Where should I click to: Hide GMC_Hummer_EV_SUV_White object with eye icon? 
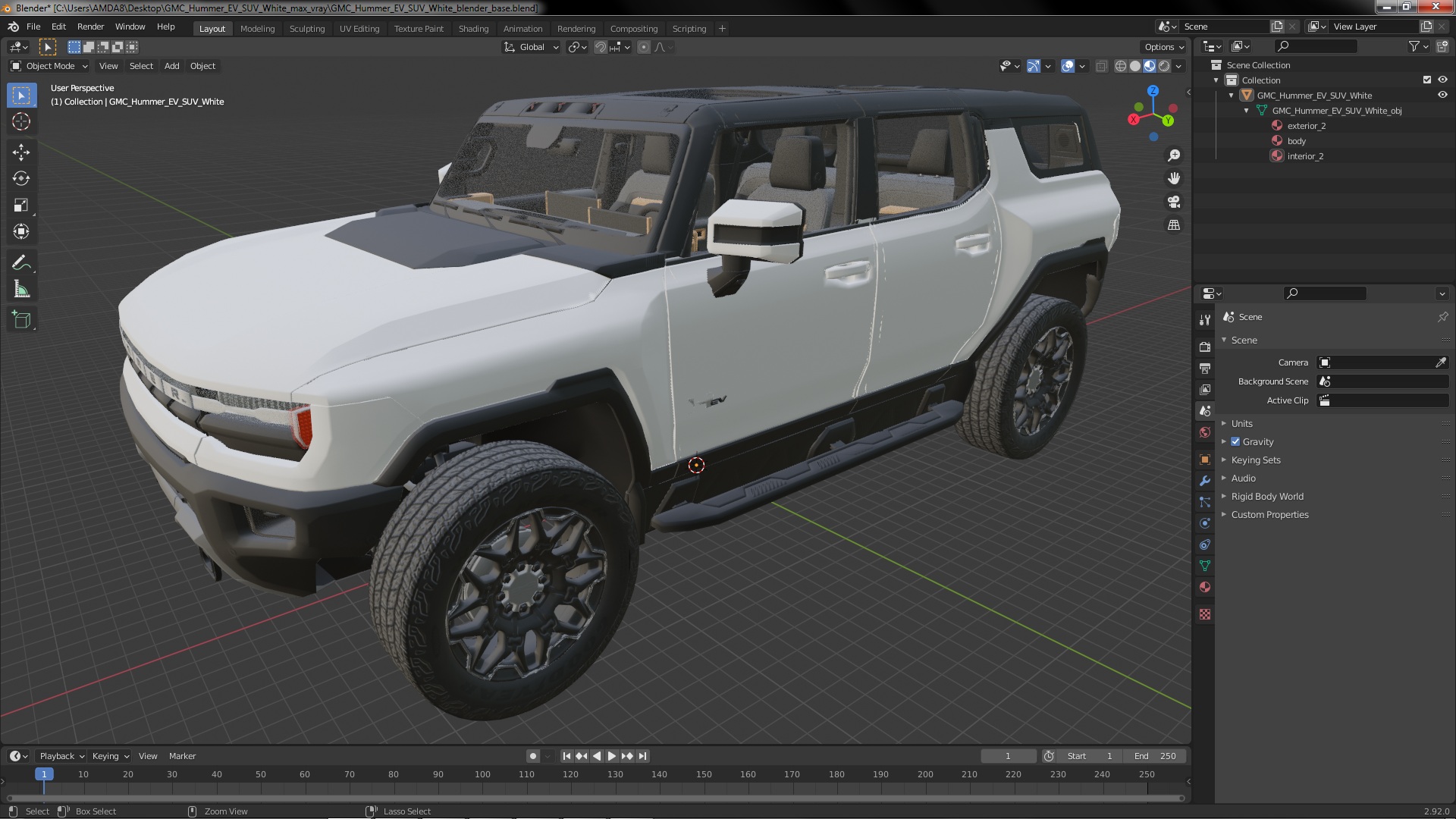coord(1442,95)
